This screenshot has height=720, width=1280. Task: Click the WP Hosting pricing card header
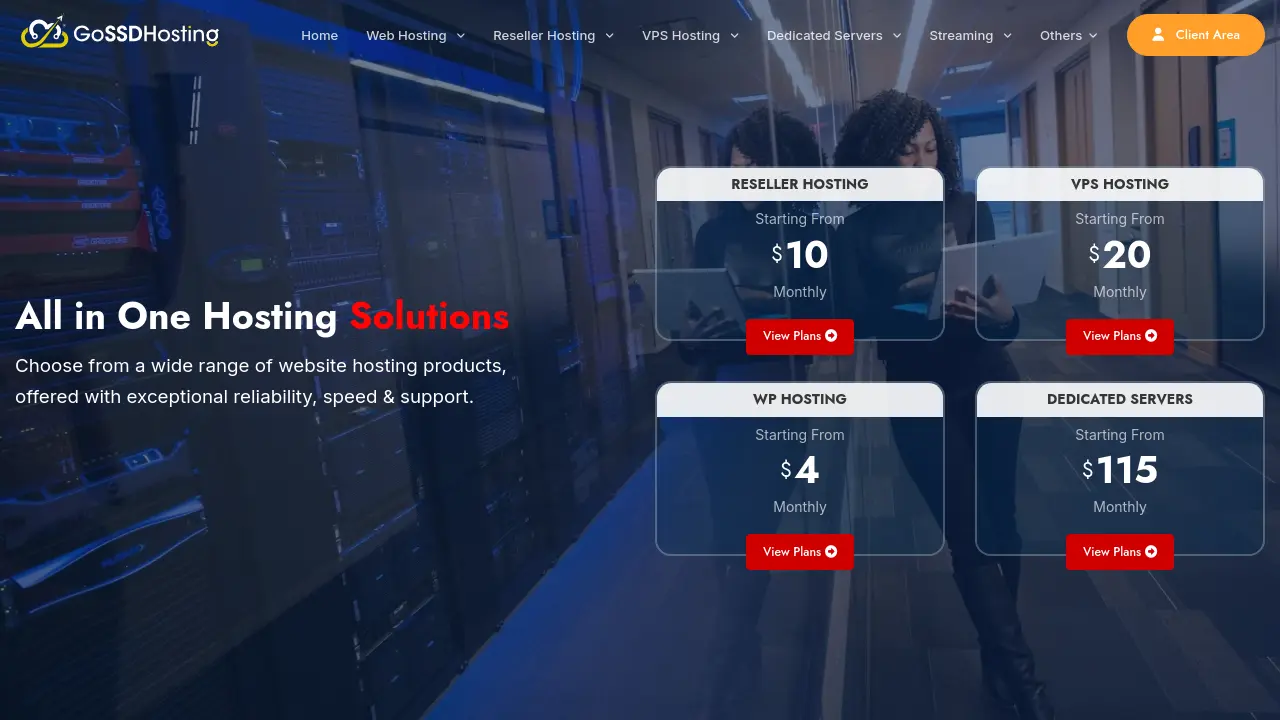pyautogui.click(x=799, y=399)
